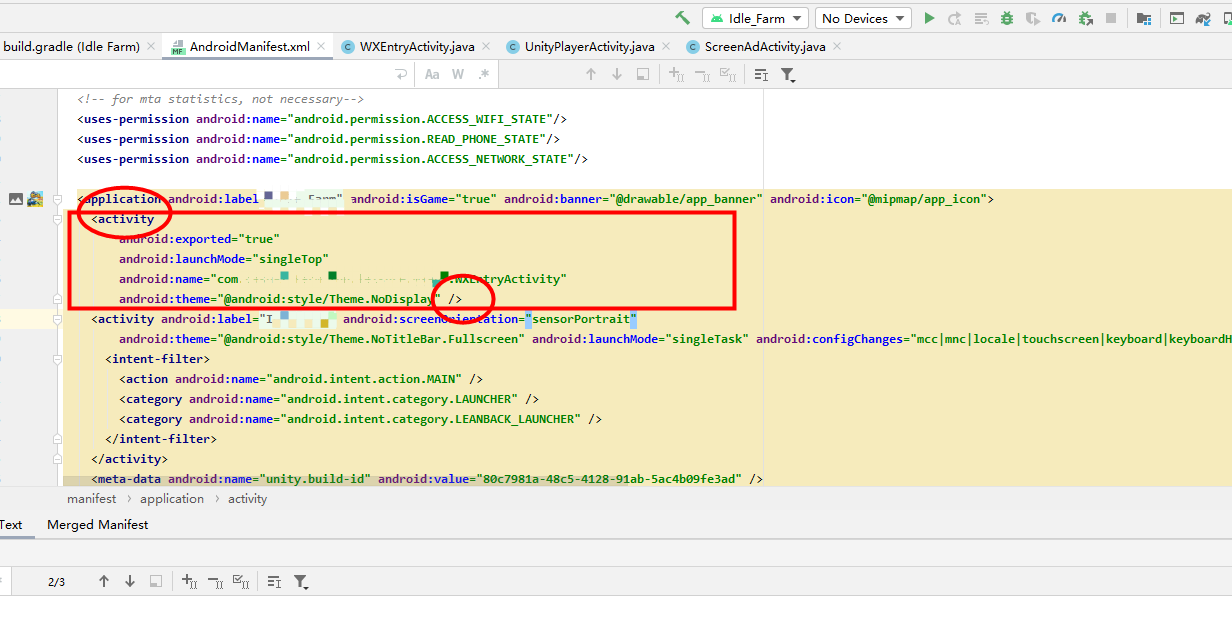Close the build.gradle (Idle Farm) tab
Viewport: 1232px width, 633px height.
click(151, 46)
